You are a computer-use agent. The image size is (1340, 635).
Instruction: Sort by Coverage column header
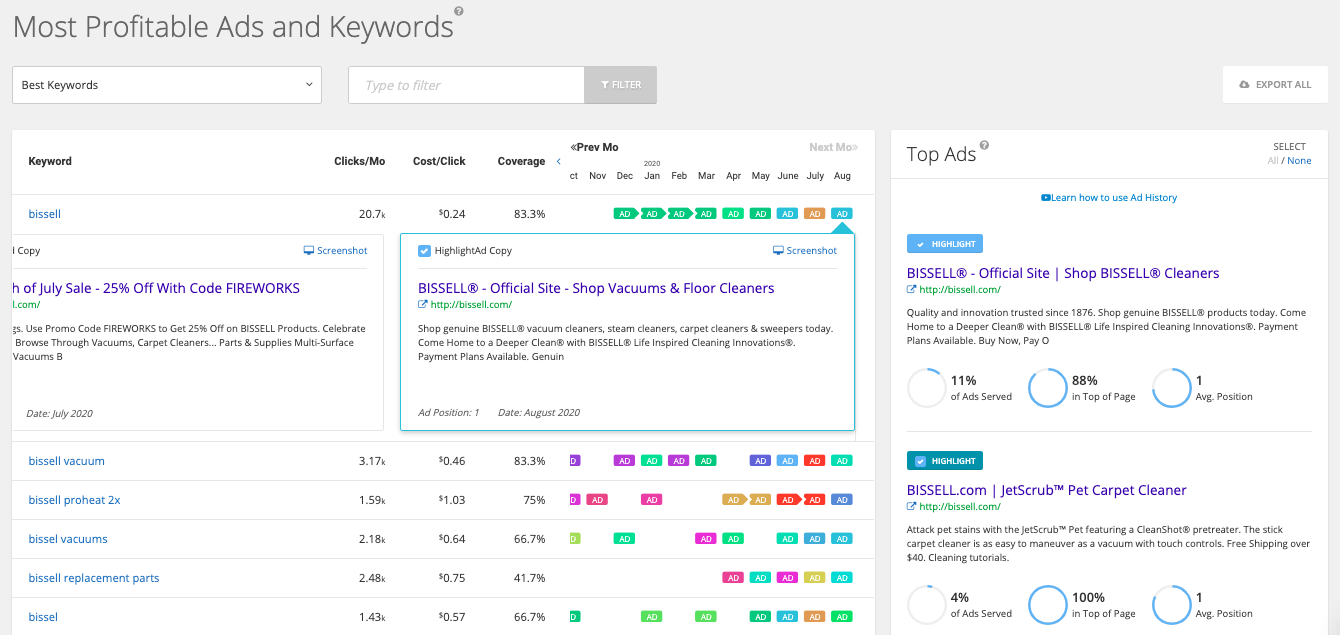[x=521, y=161]
